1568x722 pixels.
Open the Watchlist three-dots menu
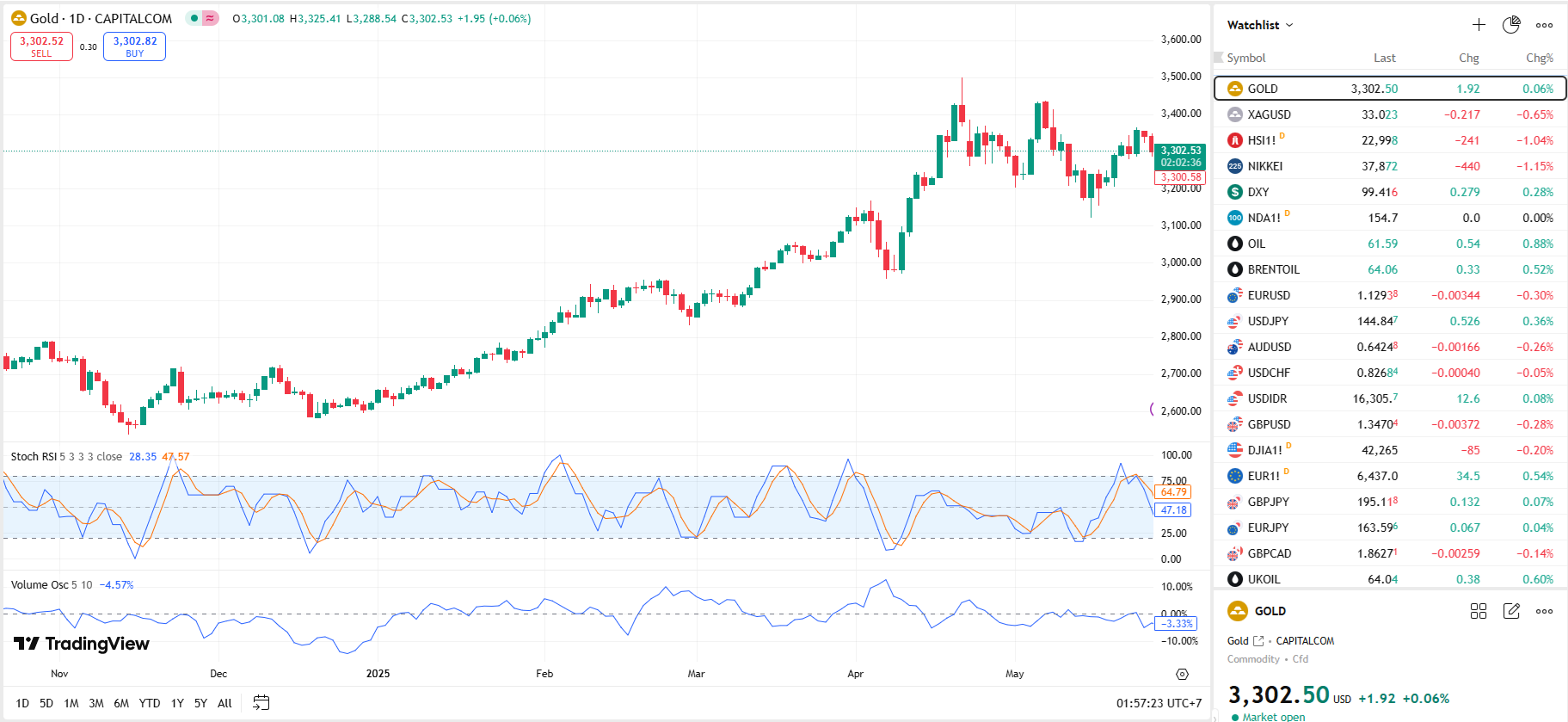coord(1545,25)
